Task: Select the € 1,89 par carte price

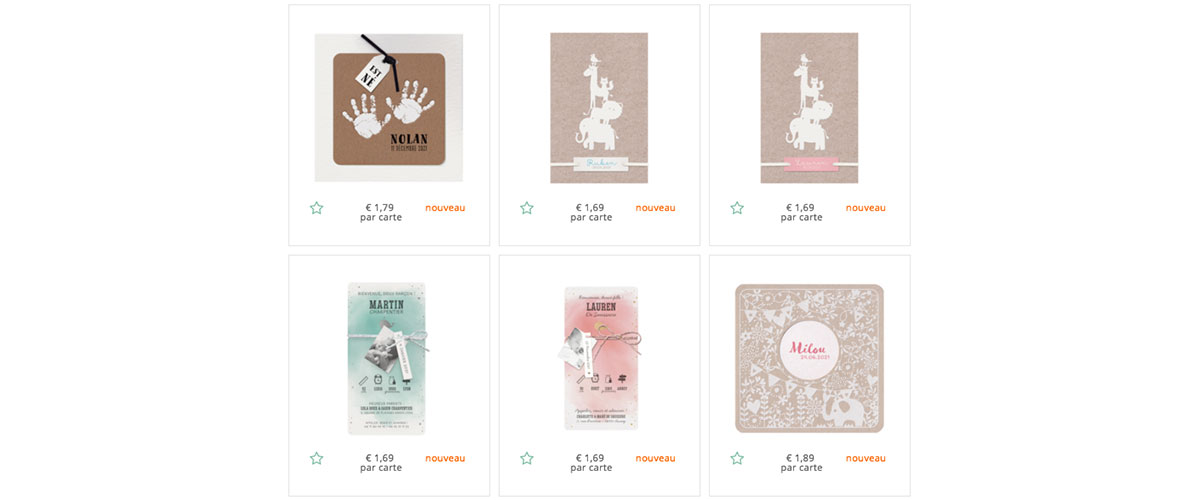Action: pyautogui.click(x=801, y=462)
